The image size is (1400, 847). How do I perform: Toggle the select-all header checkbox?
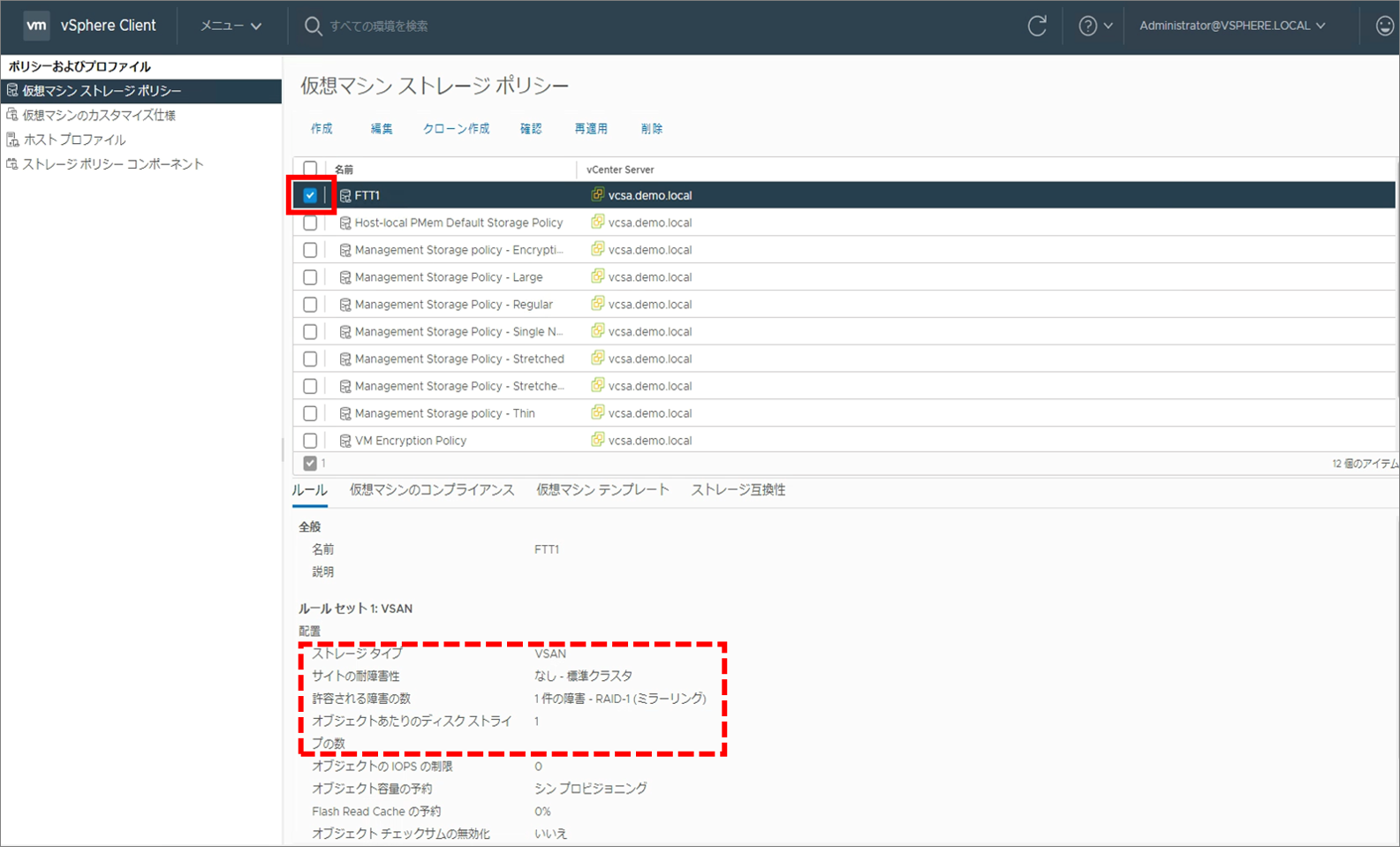coord(310,169)
